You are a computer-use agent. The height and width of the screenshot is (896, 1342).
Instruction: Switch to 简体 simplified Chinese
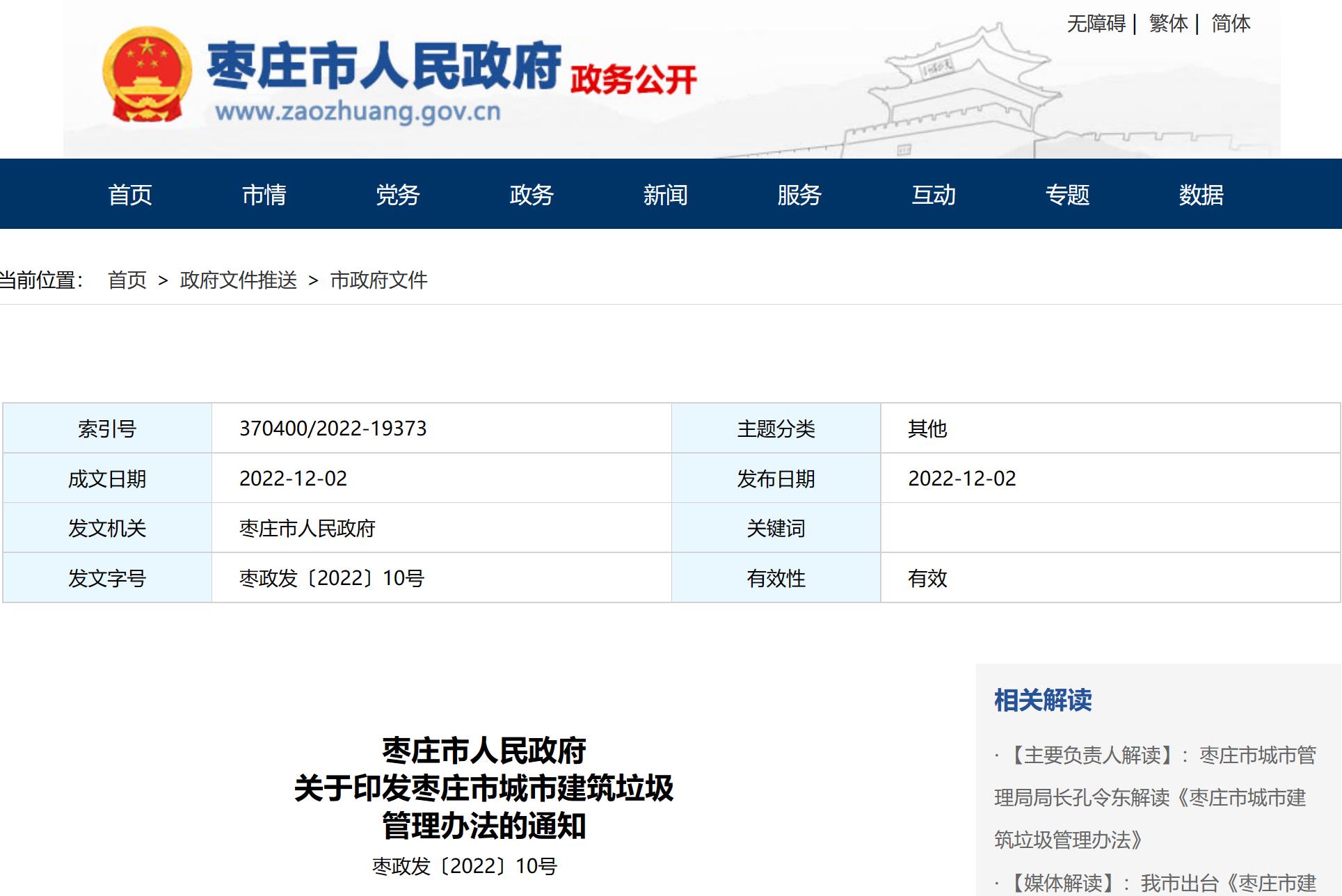(x=1230, y=24)
